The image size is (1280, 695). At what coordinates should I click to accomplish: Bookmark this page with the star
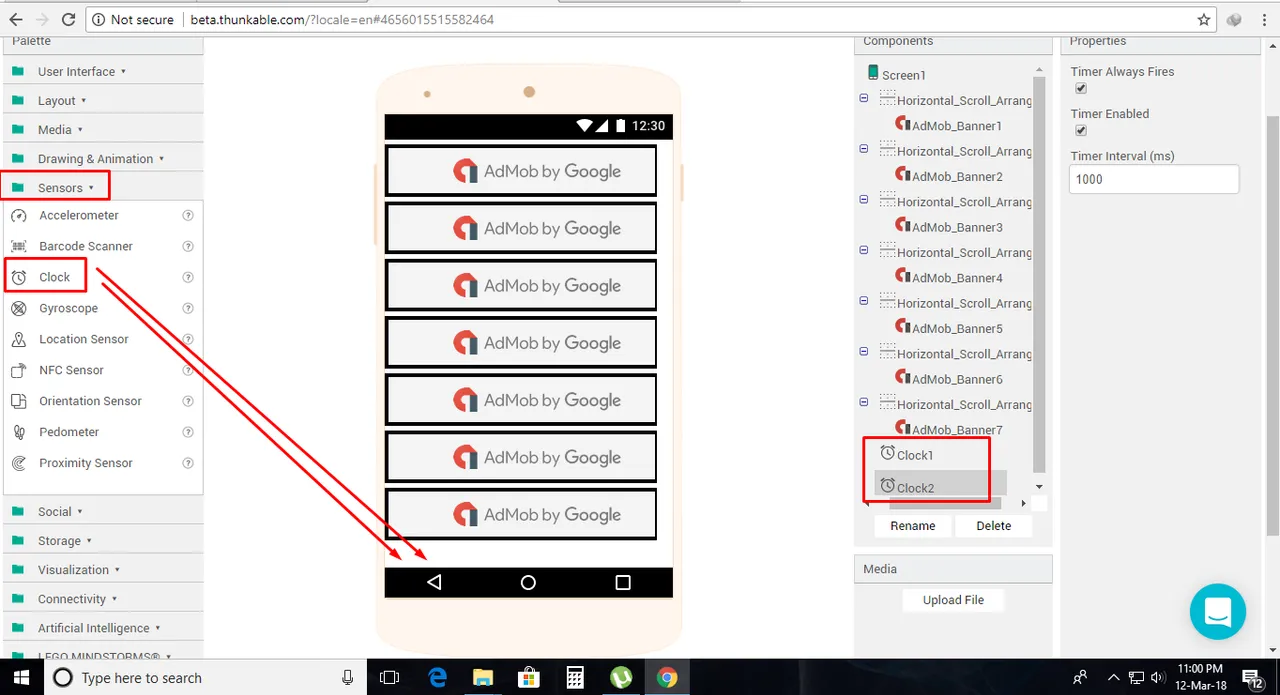[x=1204, y=19]
